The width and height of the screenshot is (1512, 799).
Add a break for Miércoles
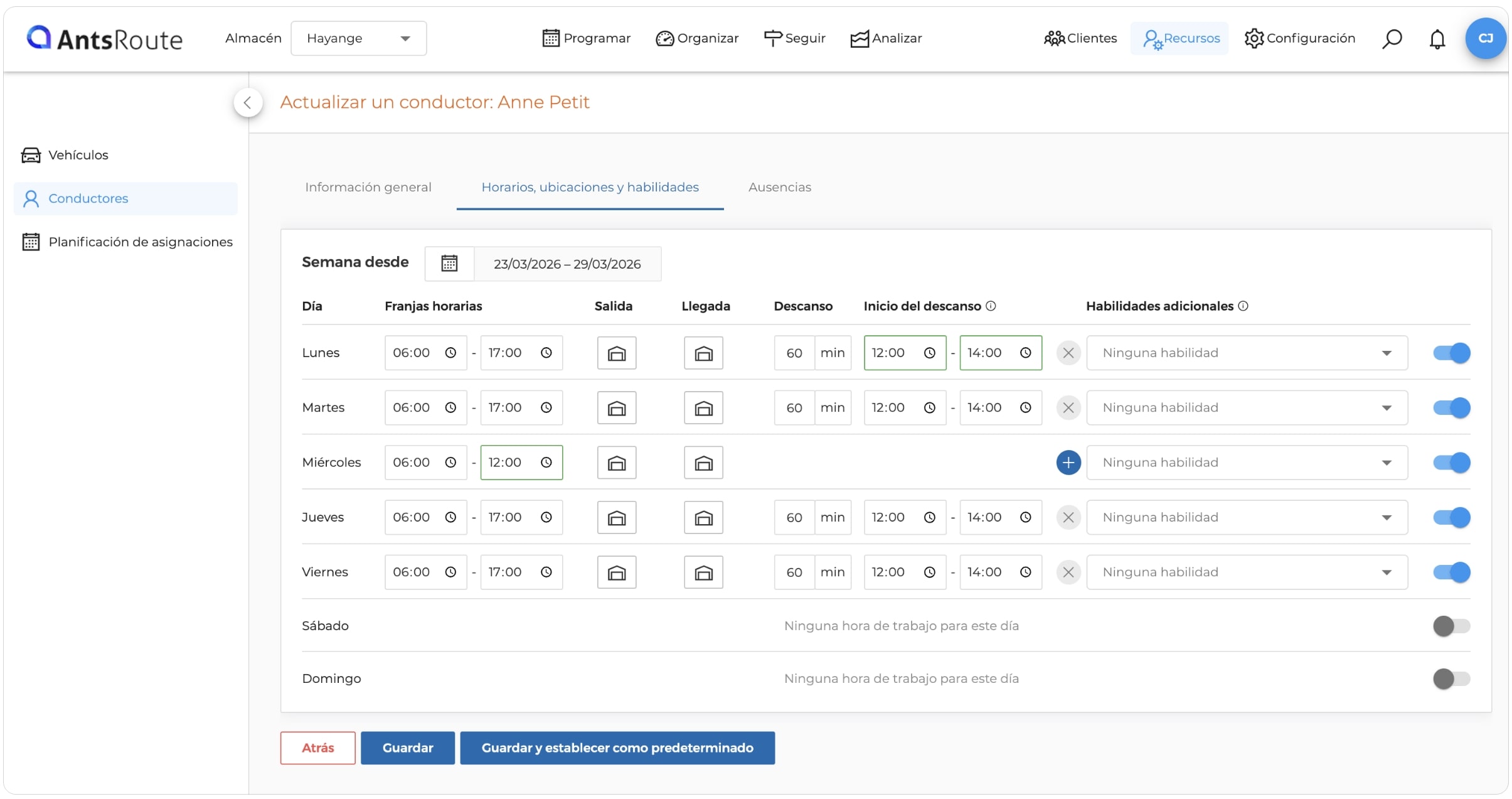coord(1068,463)
